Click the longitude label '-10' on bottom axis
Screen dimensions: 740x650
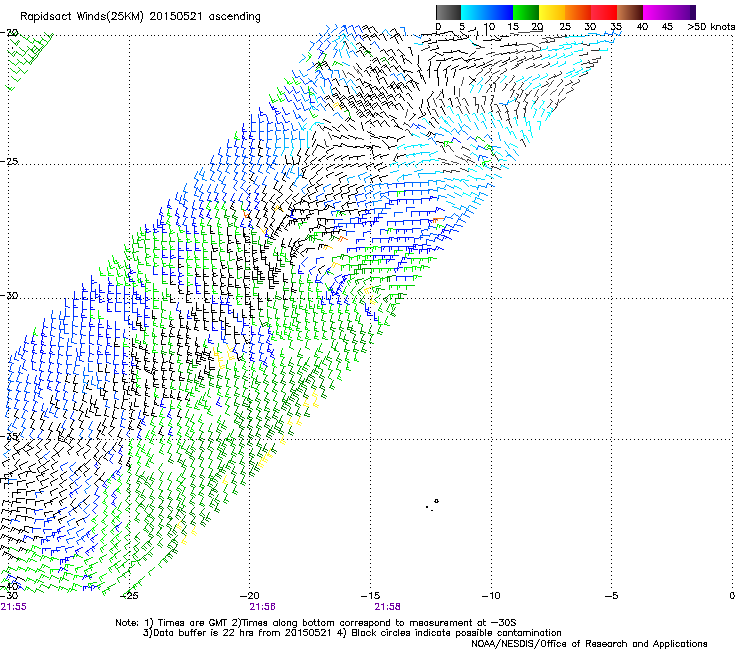(x=491, y=596)
